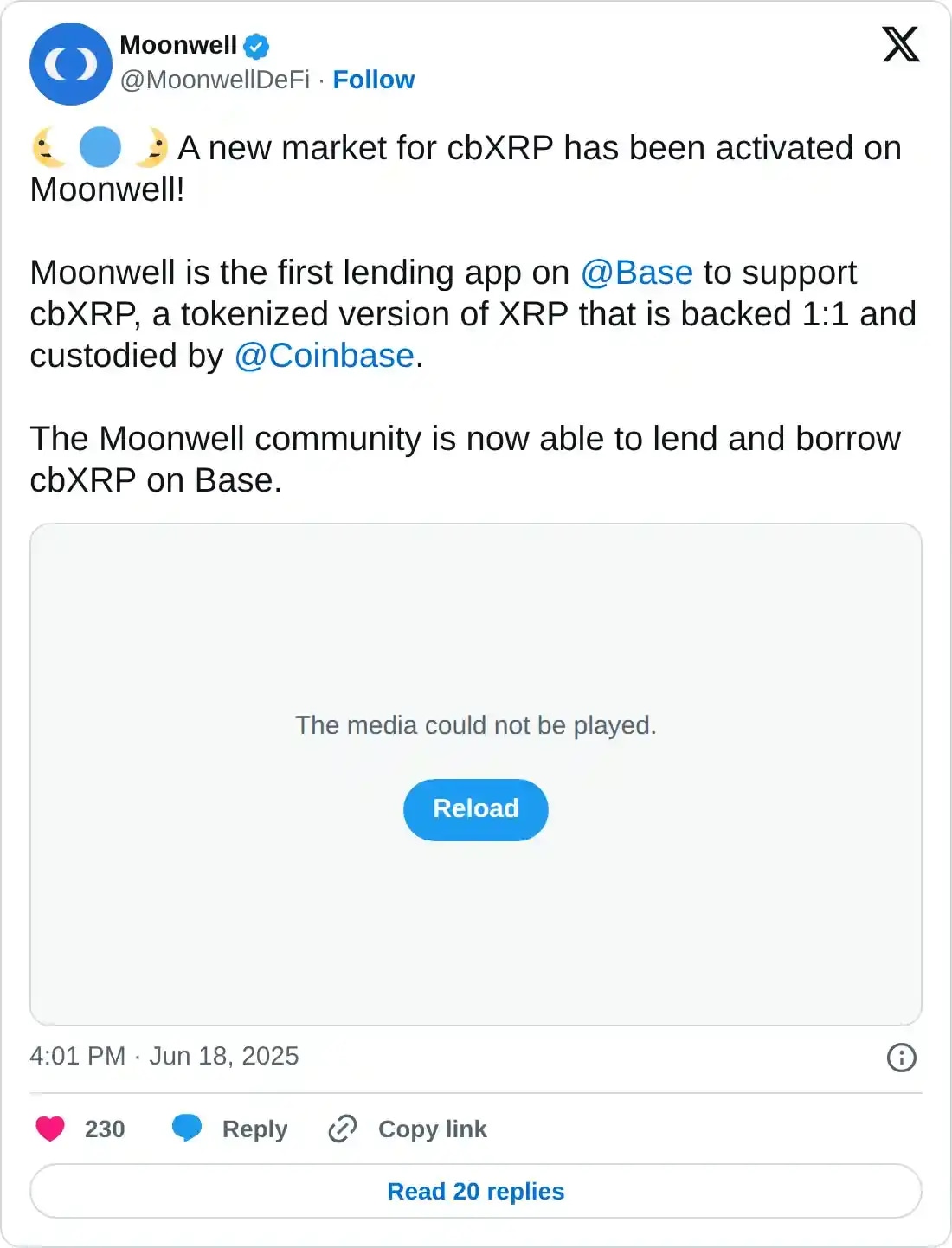The width and height of the screenshot is (952, 1248).
Task: Visit the @Base mention link
Action: coord(637,273)
